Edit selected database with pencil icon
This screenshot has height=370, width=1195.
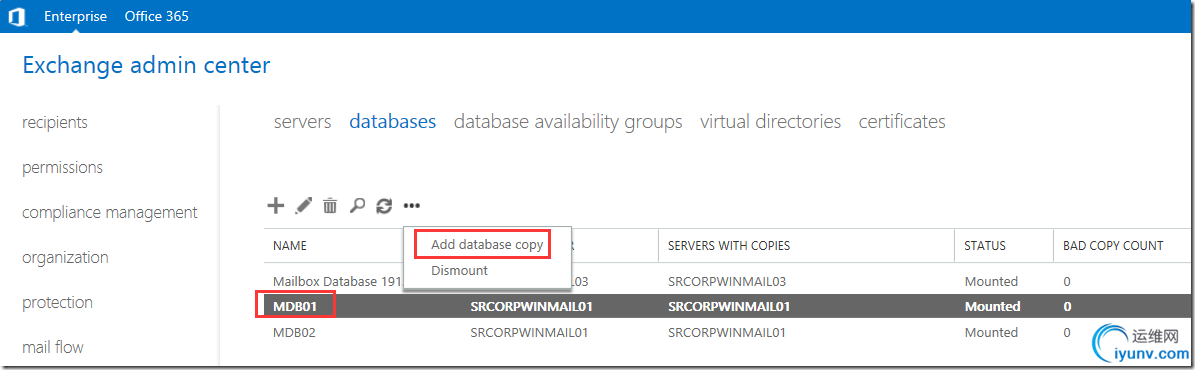point(304,205)
